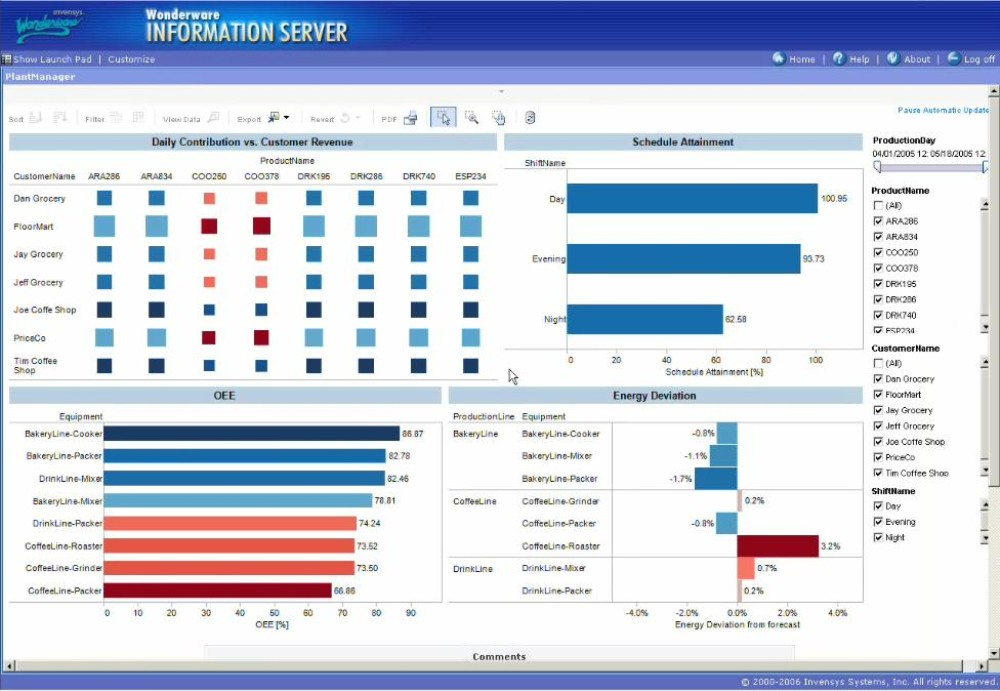Open the Revert dropdown arrow
Screen dimensions: 1000x691
tap(357, 117)
